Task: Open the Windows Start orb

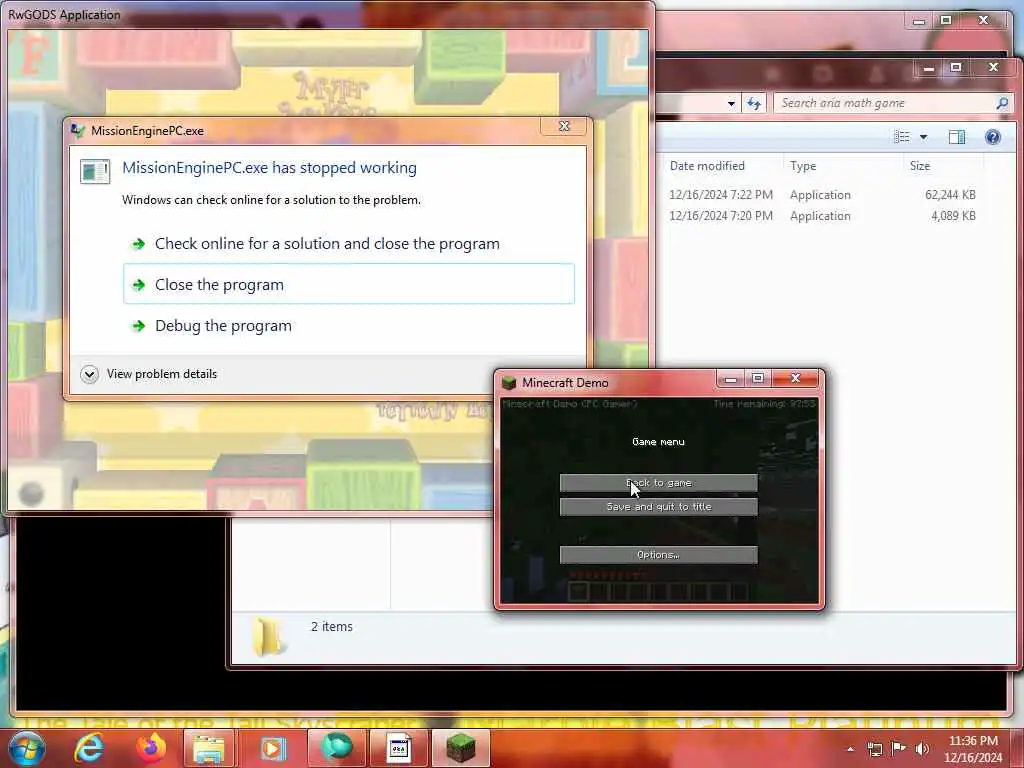Action: (x=27, y=748)
